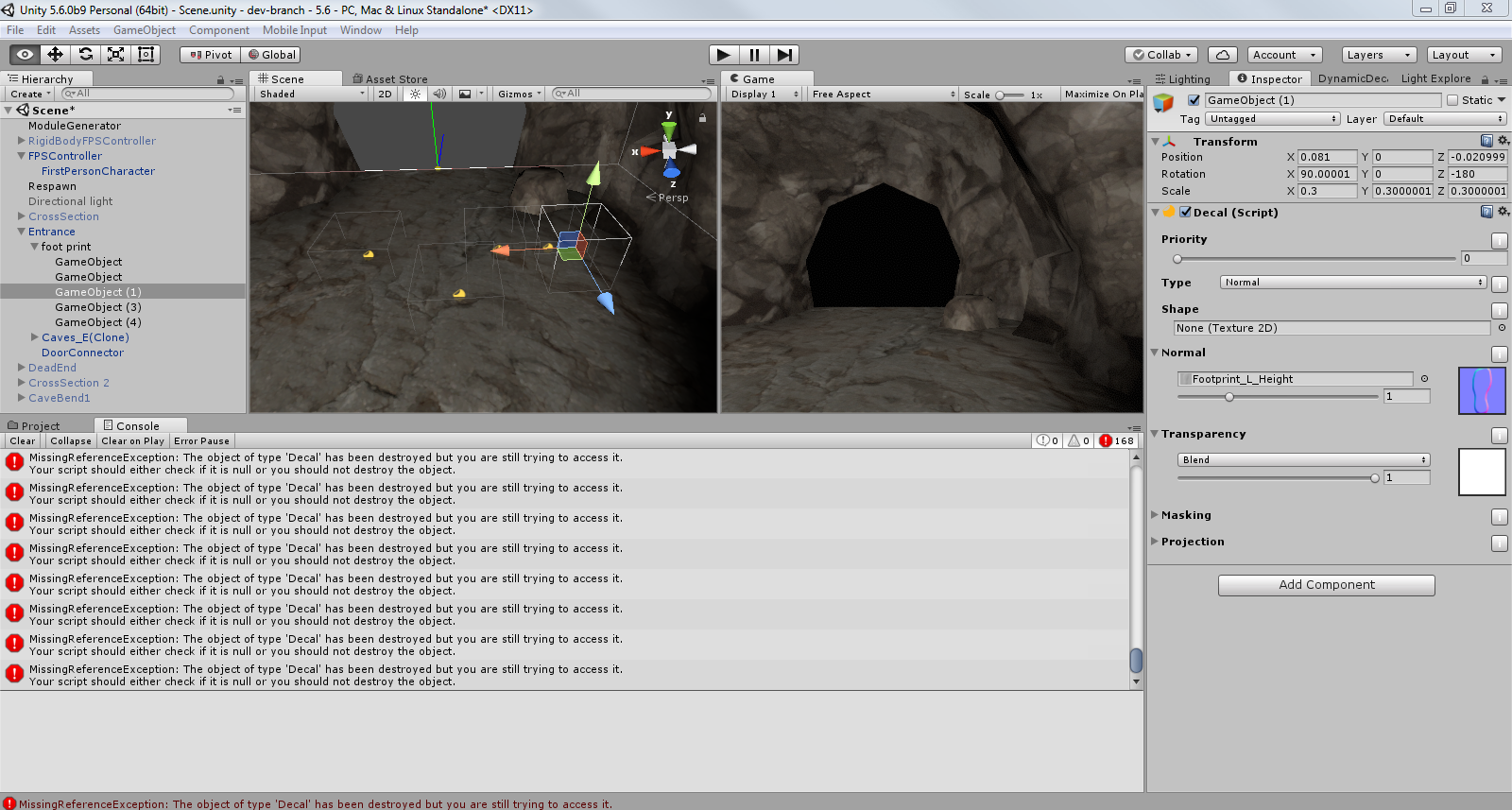Screen dimensions: 1512x810
Task: Select the Rotate tool
Action: (86, 55)
